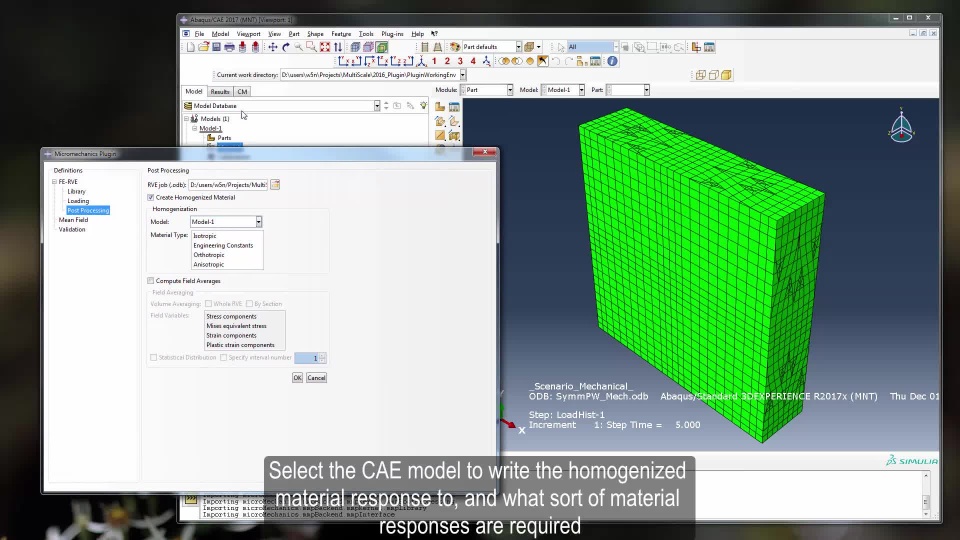Open selection filter All dropdown
960x540 pixels.
tap(615, 47)
